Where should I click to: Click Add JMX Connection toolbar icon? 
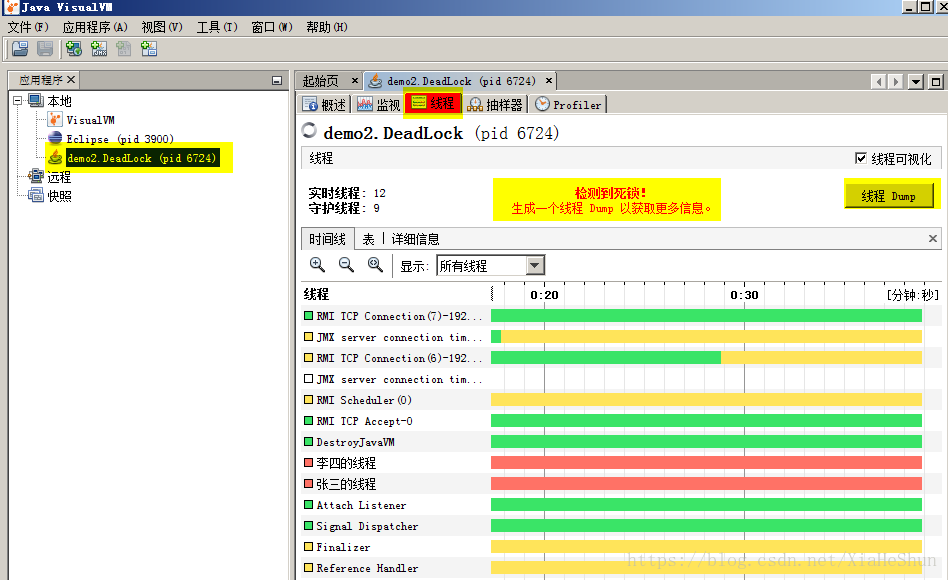click(99, 48)
